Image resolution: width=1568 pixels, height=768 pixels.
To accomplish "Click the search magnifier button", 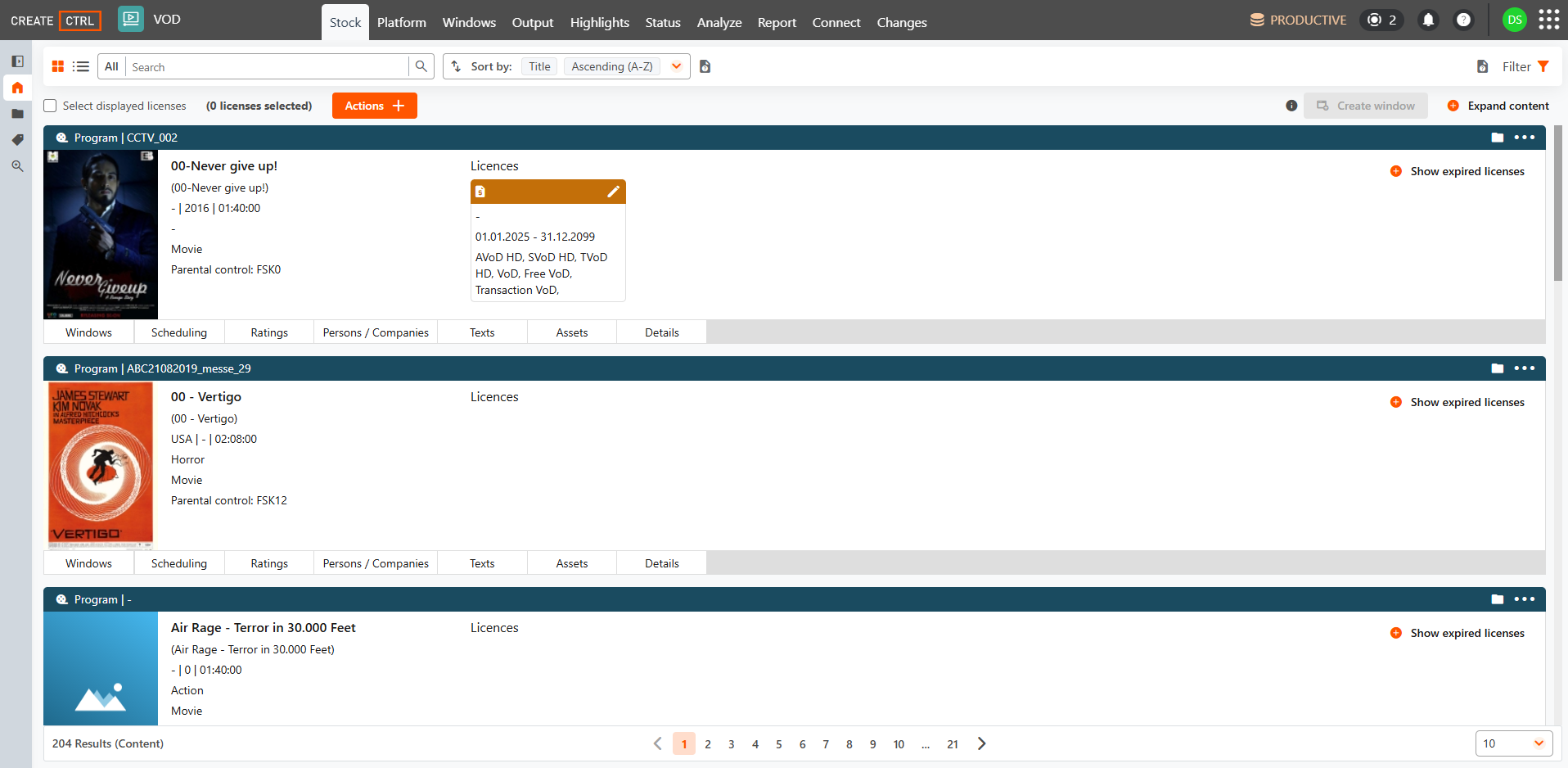I will click(421, 66).
